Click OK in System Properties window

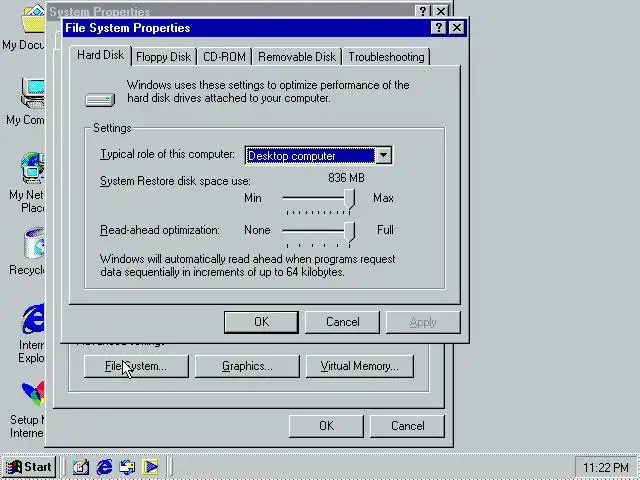point(326,426)
